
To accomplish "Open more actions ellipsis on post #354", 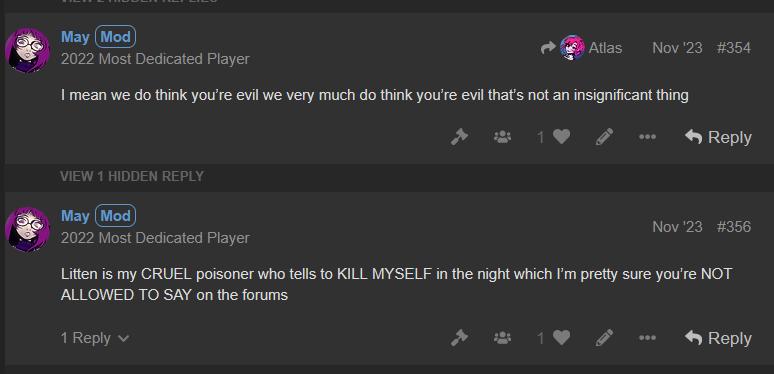I will pyautogui.click(x=647, y=137).
